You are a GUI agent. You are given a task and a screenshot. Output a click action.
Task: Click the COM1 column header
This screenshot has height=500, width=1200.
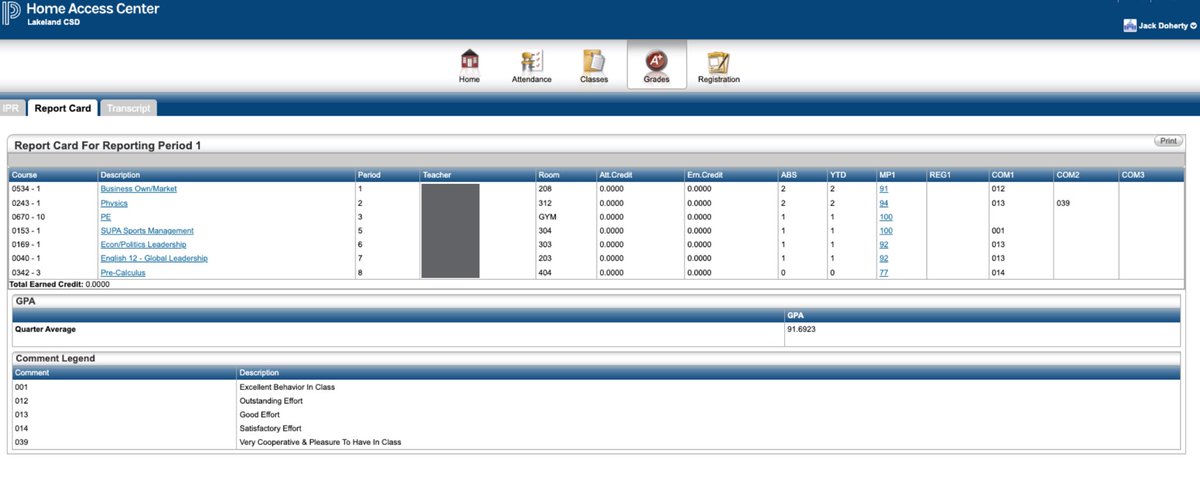point(1021,174)
